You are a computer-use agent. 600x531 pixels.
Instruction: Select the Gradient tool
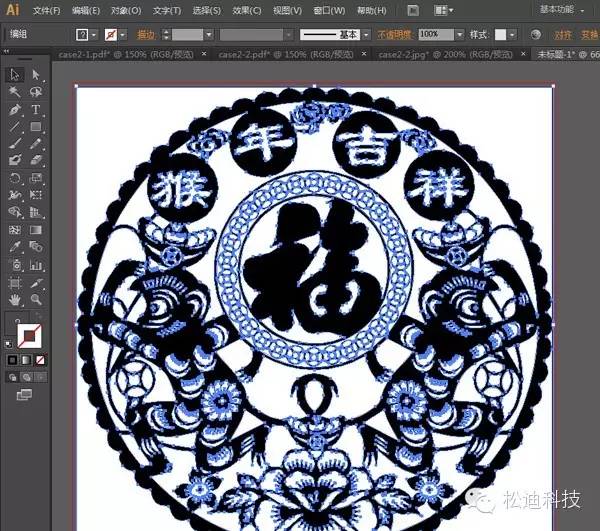[36, 230]
